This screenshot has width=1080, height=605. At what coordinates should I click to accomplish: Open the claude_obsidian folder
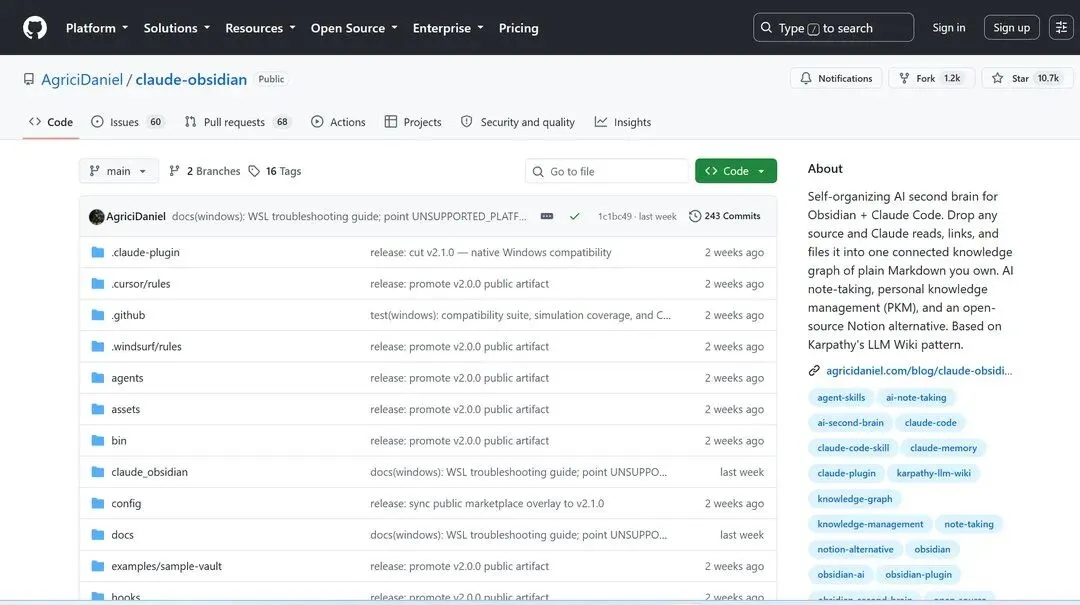(149, 472)
